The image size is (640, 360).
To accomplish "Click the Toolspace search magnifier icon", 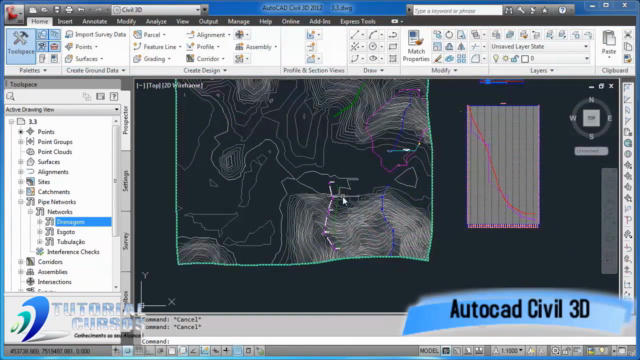I will coord(11,96).
